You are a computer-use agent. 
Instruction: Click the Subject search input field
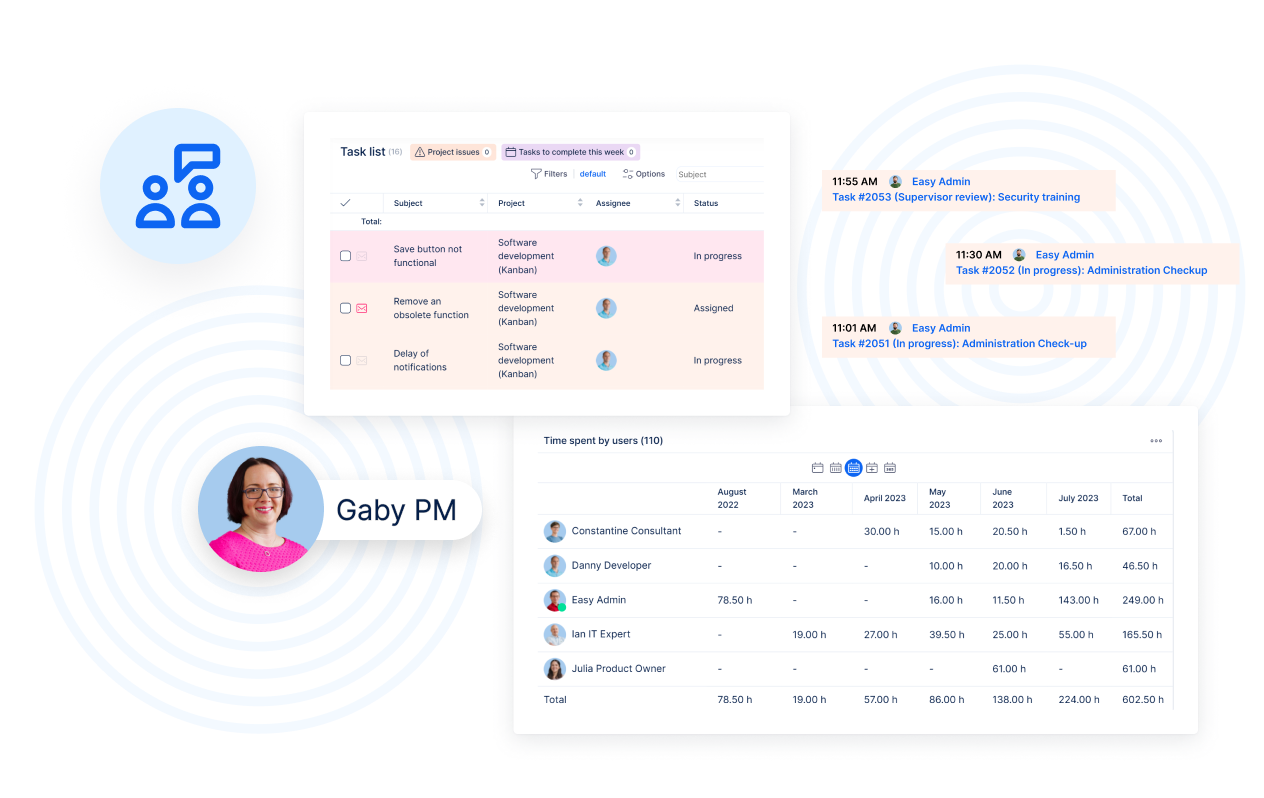[718, 174]
